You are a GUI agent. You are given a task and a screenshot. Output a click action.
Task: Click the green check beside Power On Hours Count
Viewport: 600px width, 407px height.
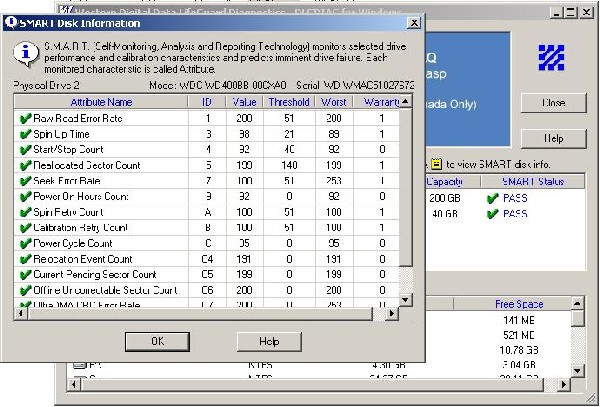pyautogui.click(x=25, y=197)
